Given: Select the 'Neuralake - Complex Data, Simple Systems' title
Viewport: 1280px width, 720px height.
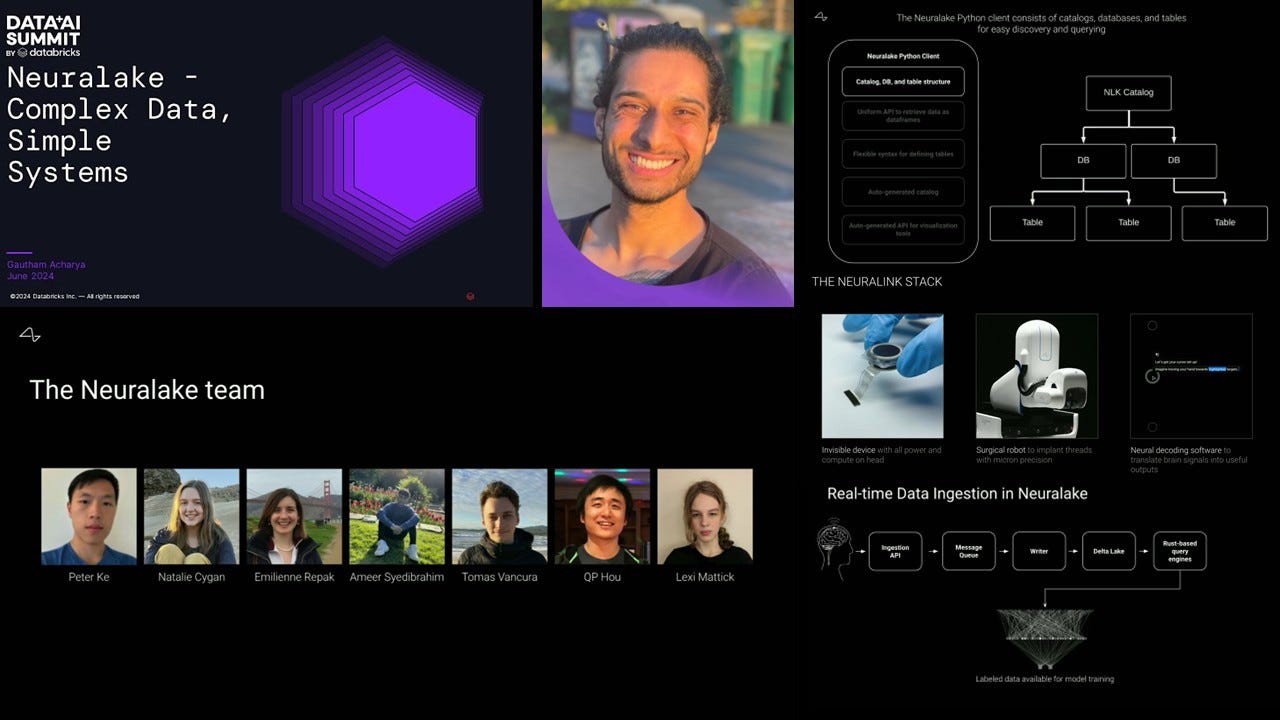Looking at the screenshot, I should coord(120,126).
